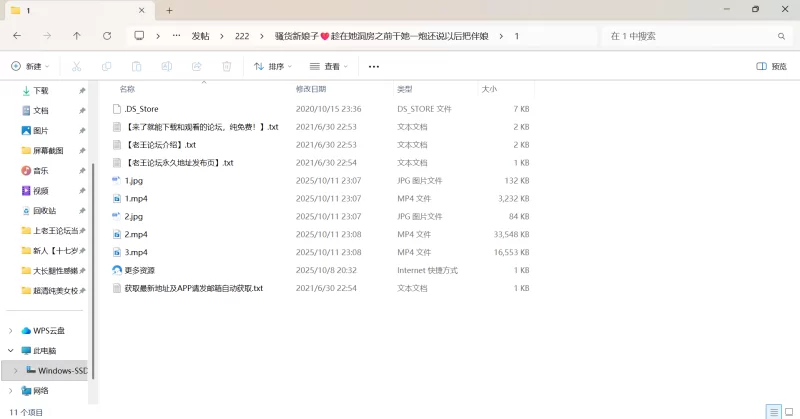
Task: Open the 排序 sort dropdown
Action: tap(273, 67)
